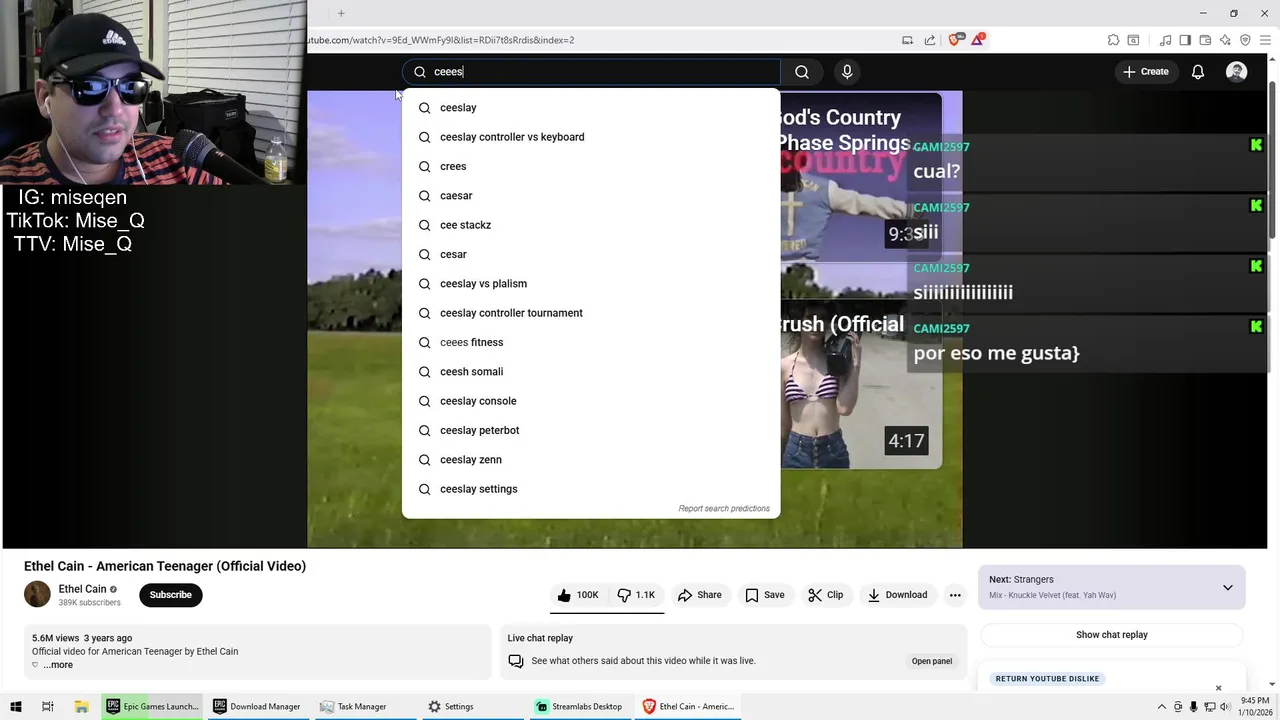Open the Create dropdown button

[1145, 72]
